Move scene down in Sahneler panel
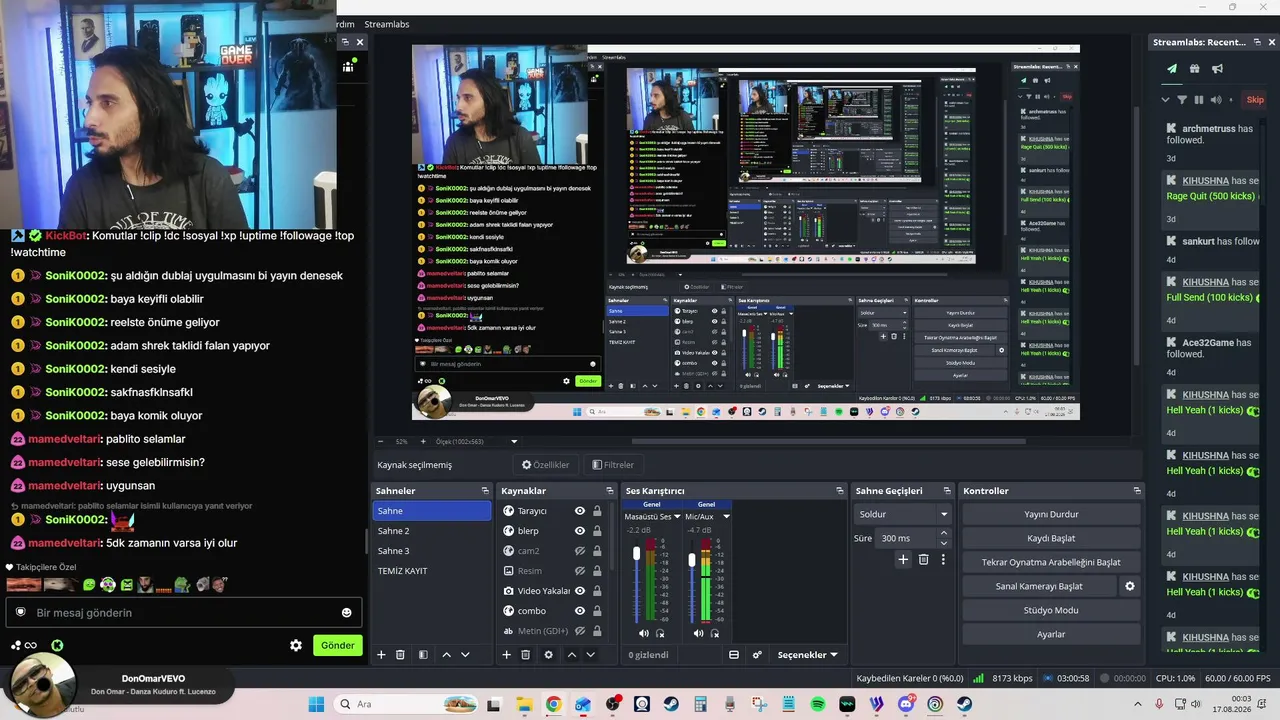This screenshot has height=720, width=1280. coord(465,655)
